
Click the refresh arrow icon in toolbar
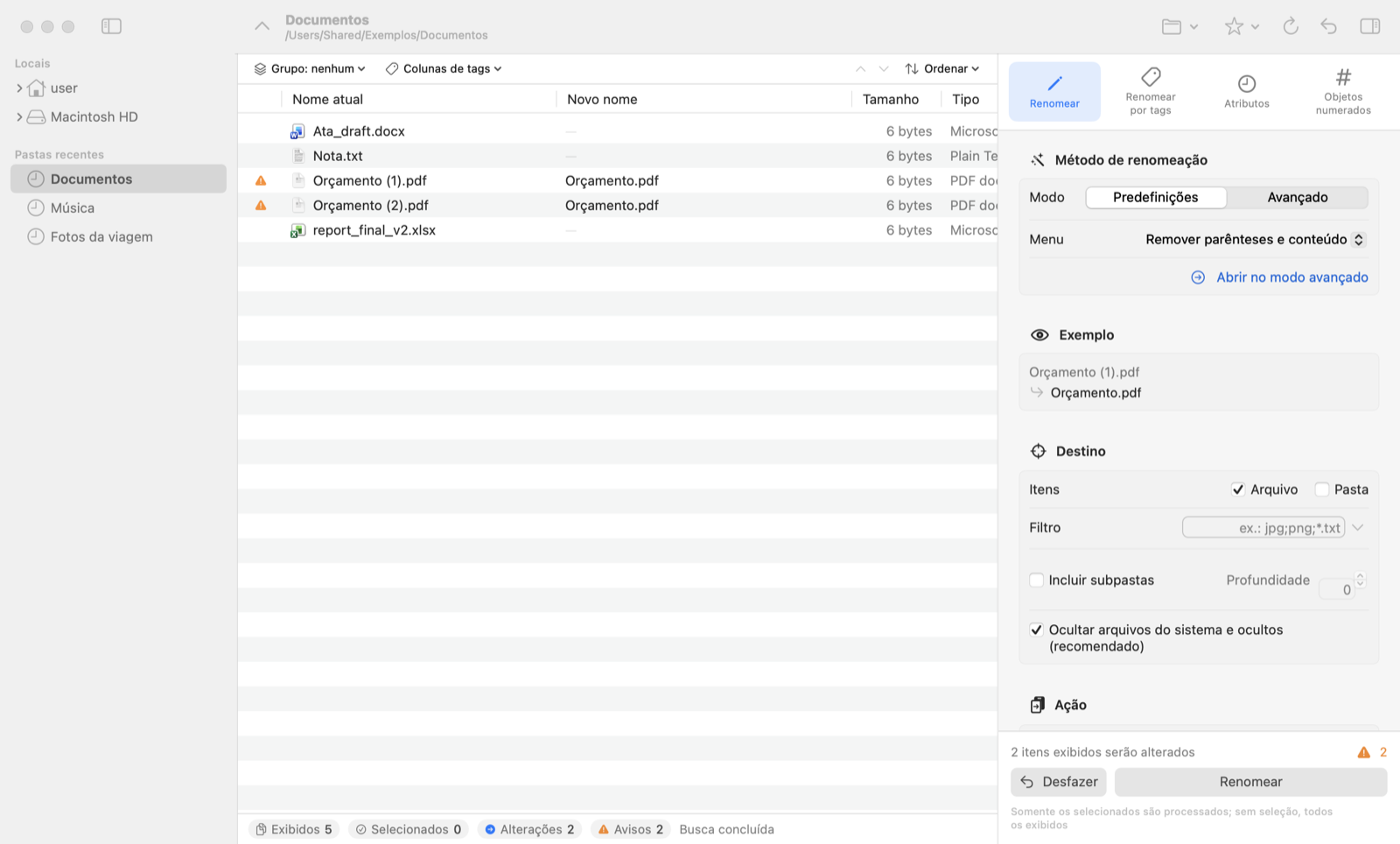point(1291,26)
